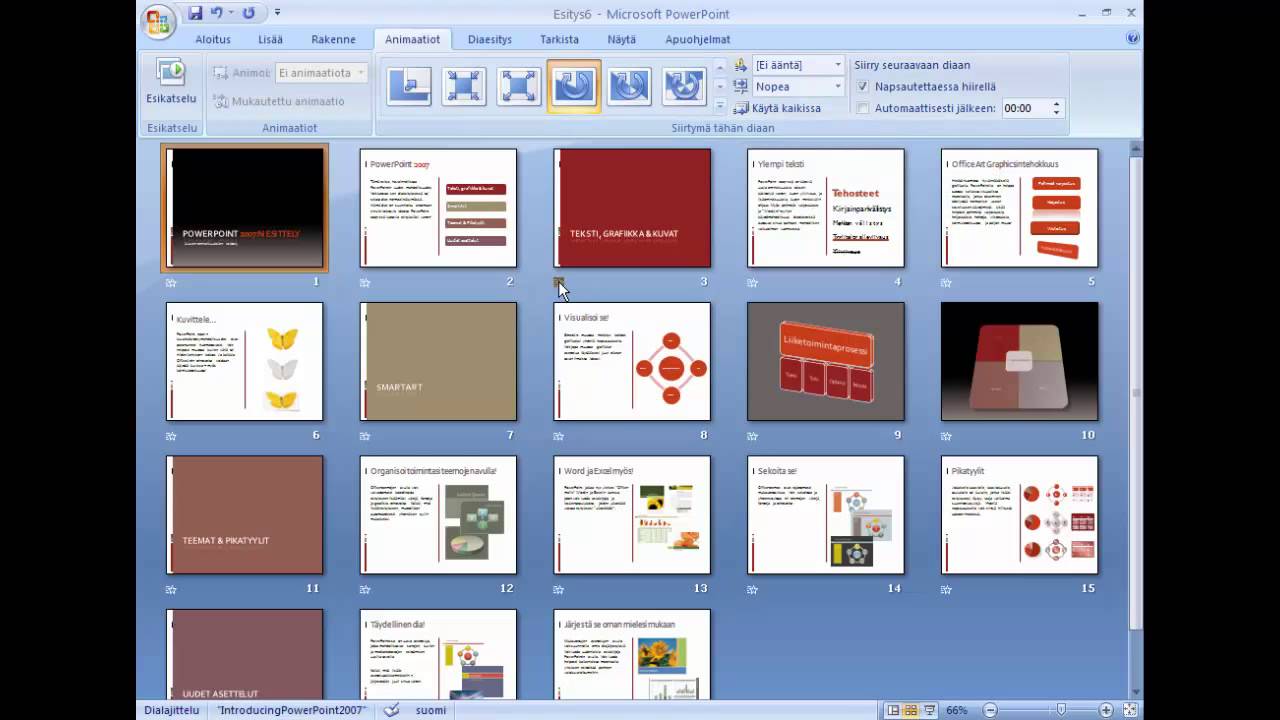
Task: Select the second box transition effect
Action: (x=464, y=87)
